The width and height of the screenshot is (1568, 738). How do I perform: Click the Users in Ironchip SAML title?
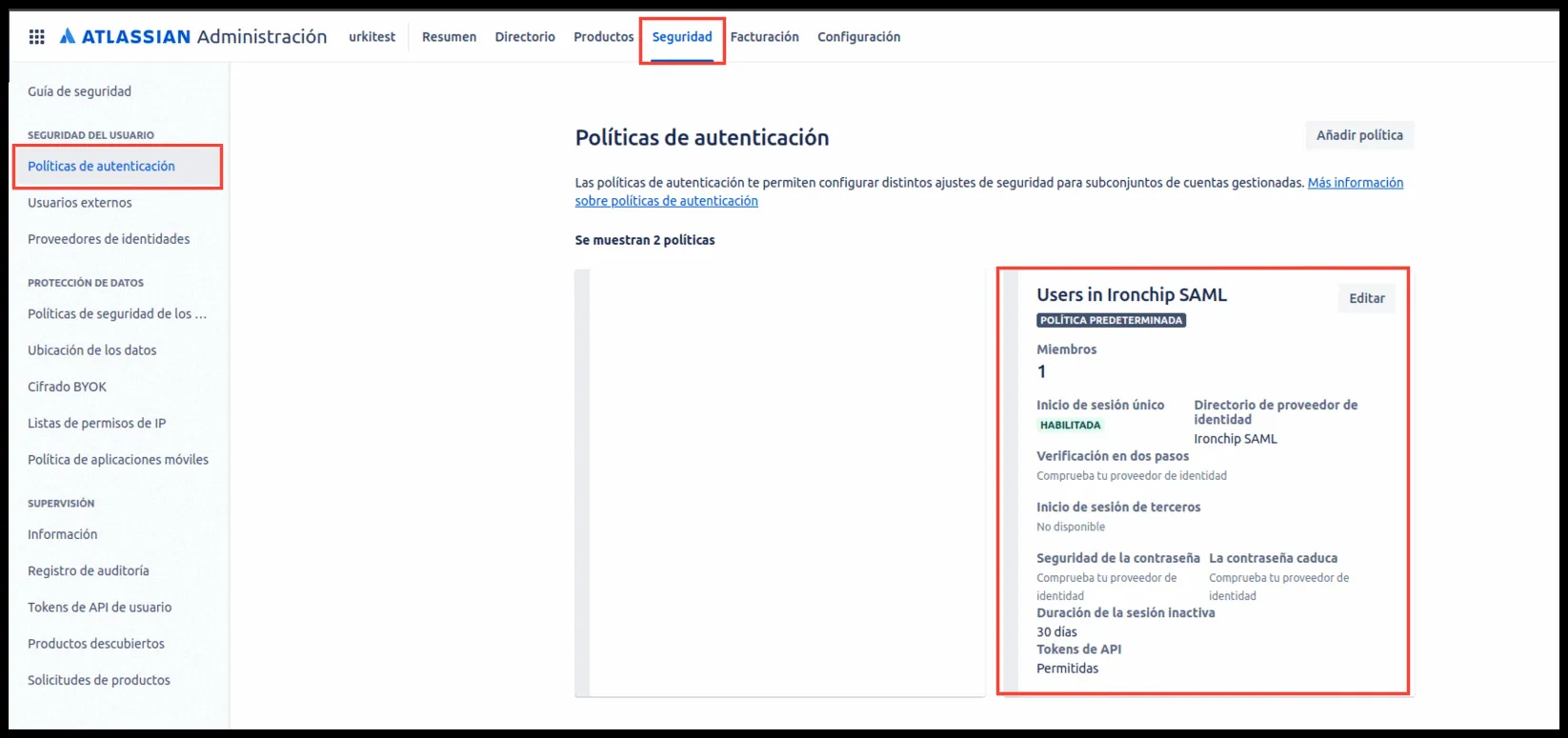click(1132, 295)
